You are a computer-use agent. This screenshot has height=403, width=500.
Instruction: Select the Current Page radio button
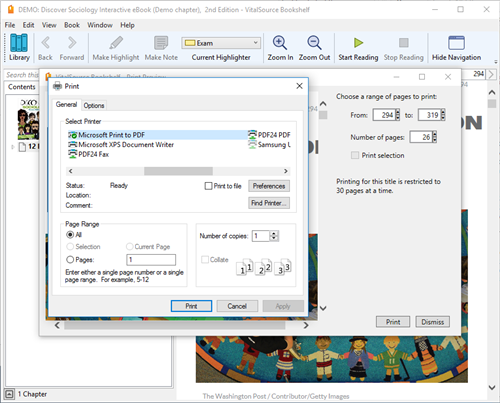pos(129,247)
